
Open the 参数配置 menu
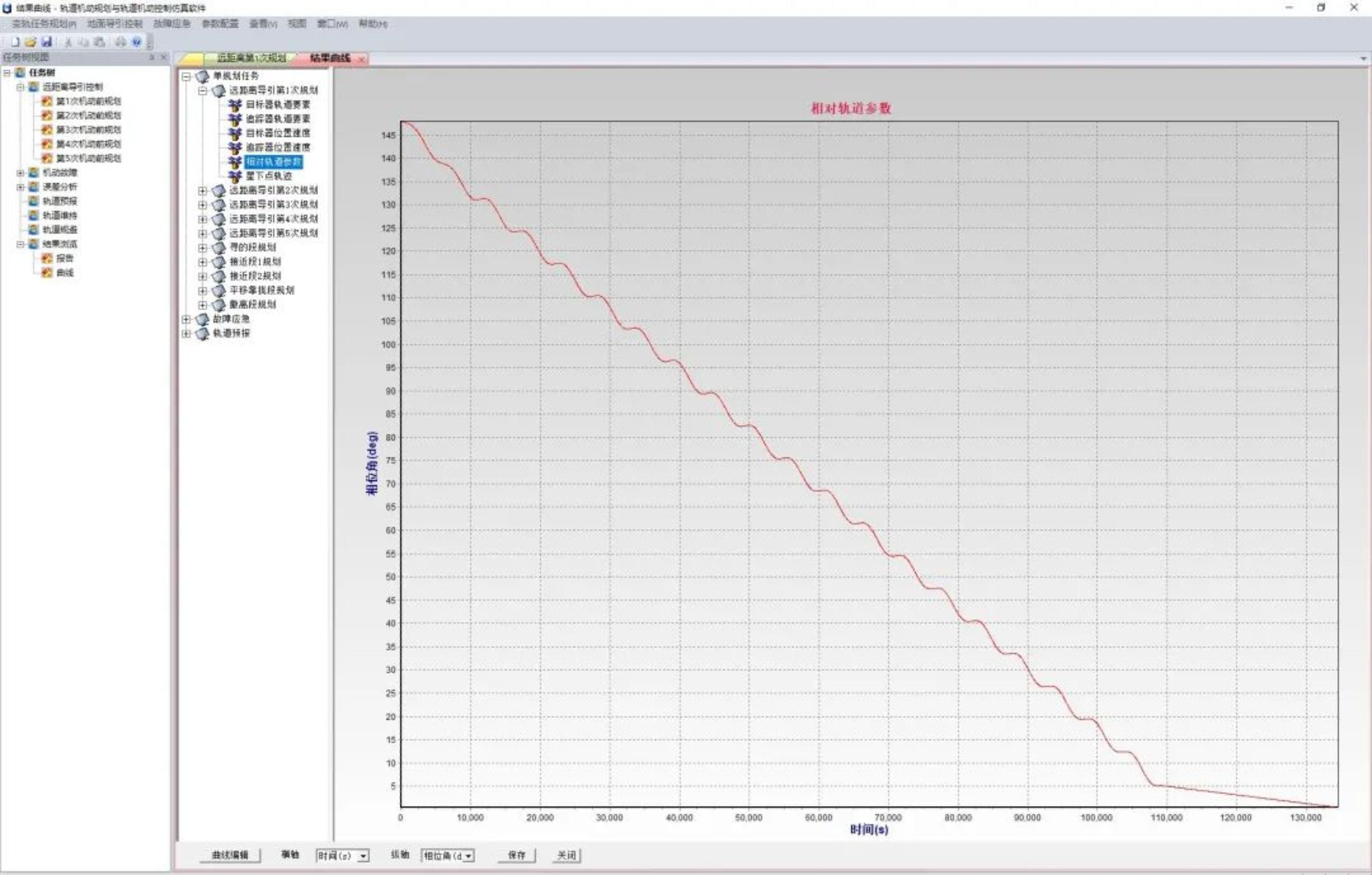point(220,24)
